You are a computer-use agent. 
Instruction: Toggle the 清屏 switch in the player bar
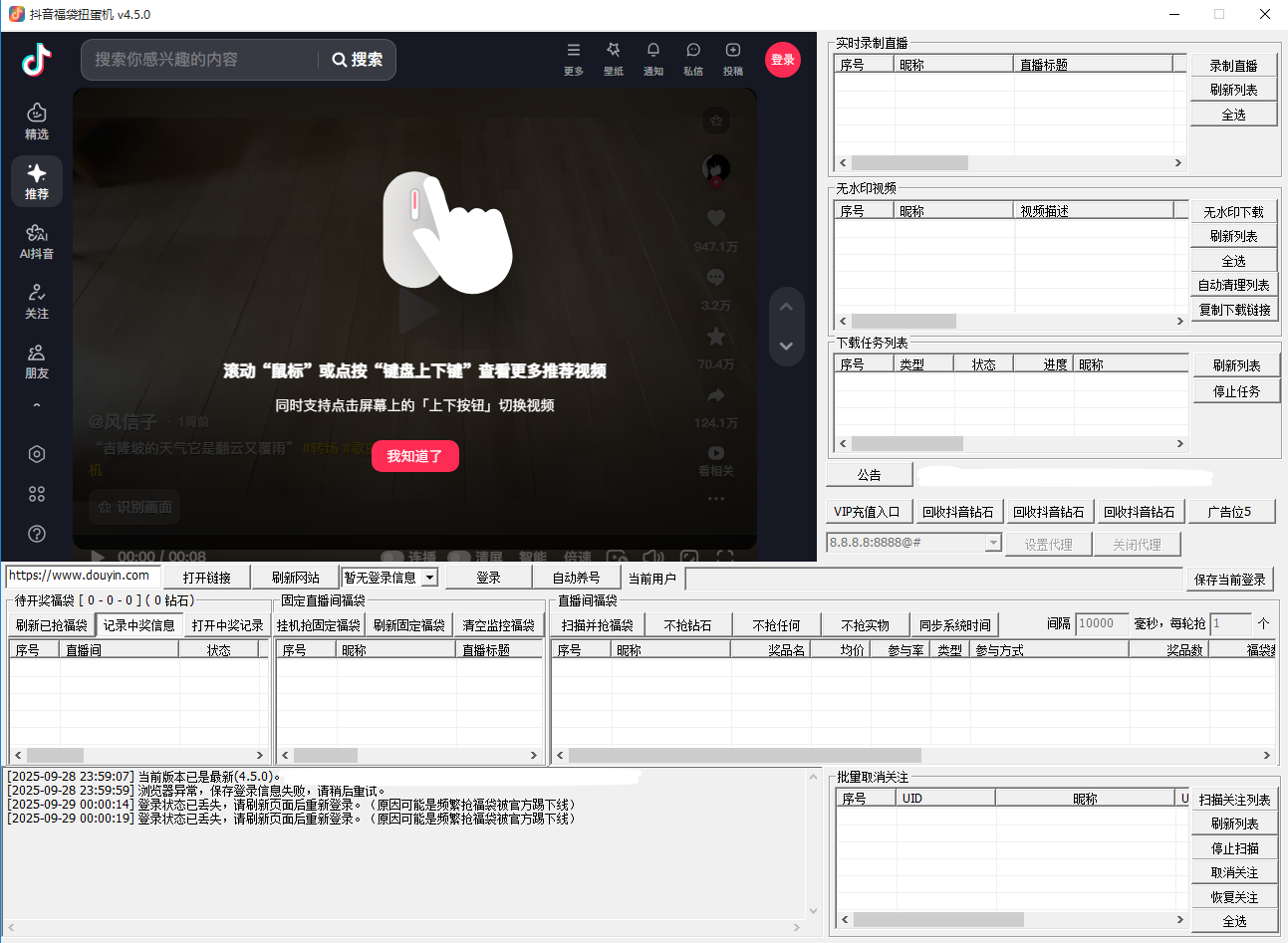click(x=459, y=556)
